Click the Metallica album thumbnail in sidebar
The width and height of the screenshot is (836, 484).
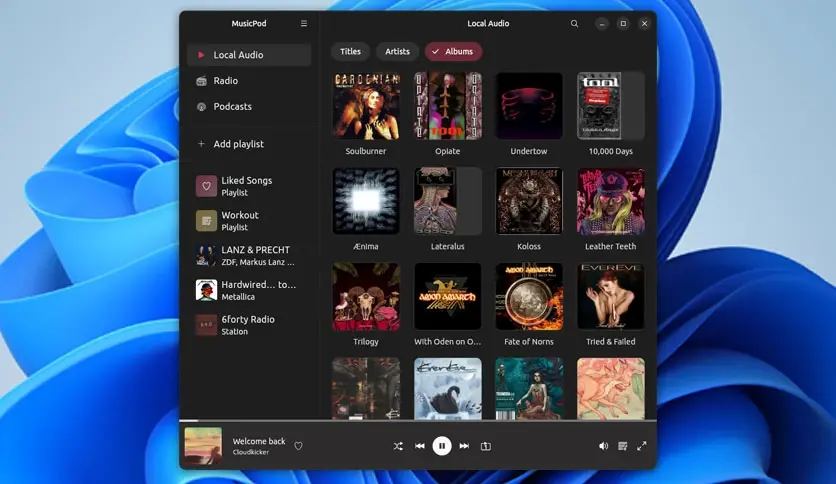click(206, 290)
